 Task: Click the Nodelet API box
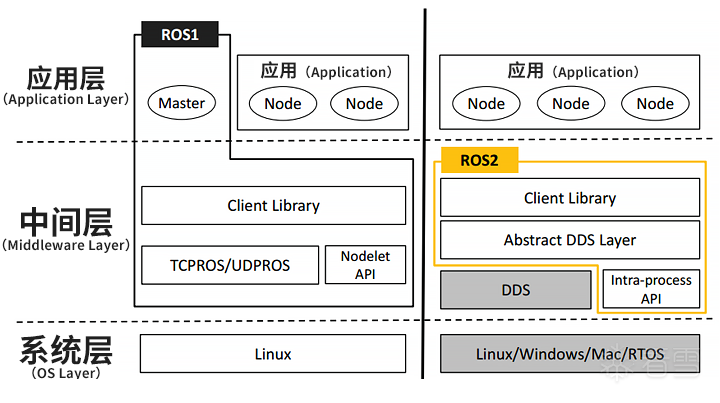(x=365, y=265)
